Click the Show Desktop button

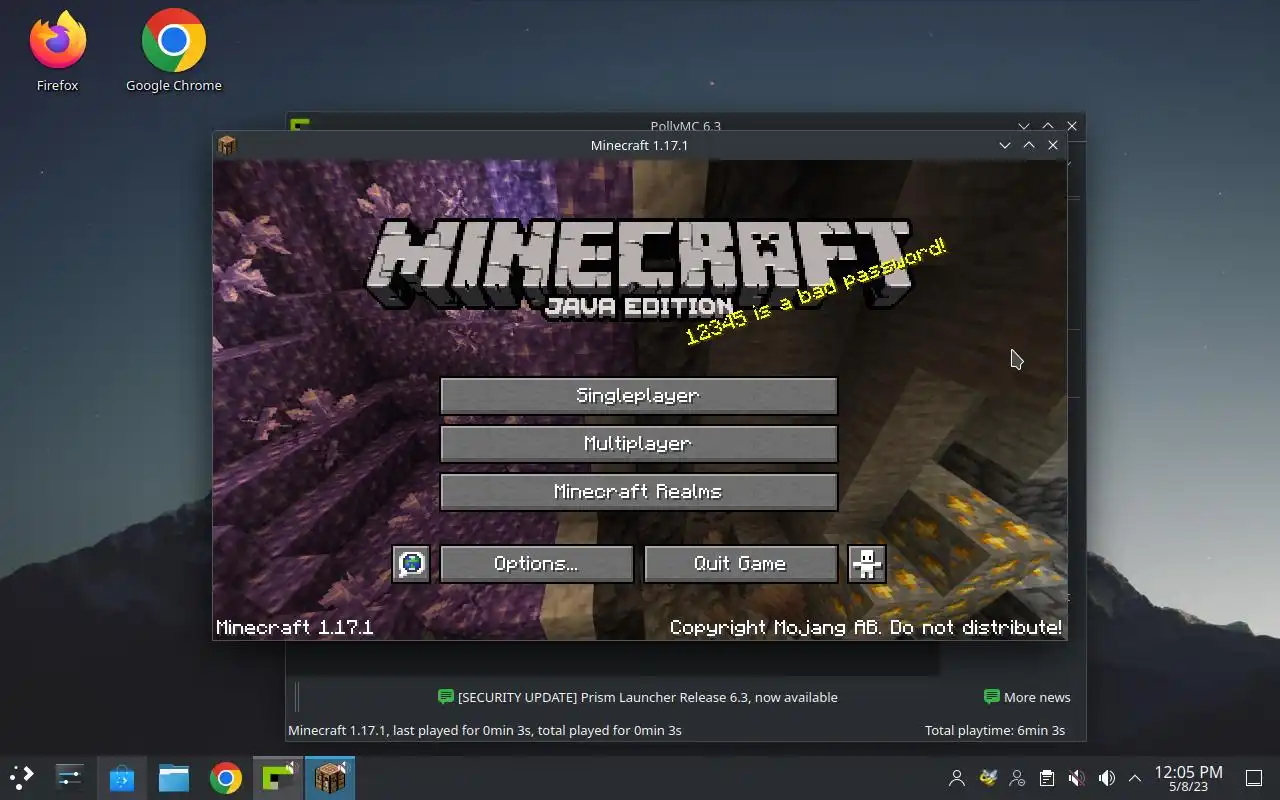(1253, 777)
